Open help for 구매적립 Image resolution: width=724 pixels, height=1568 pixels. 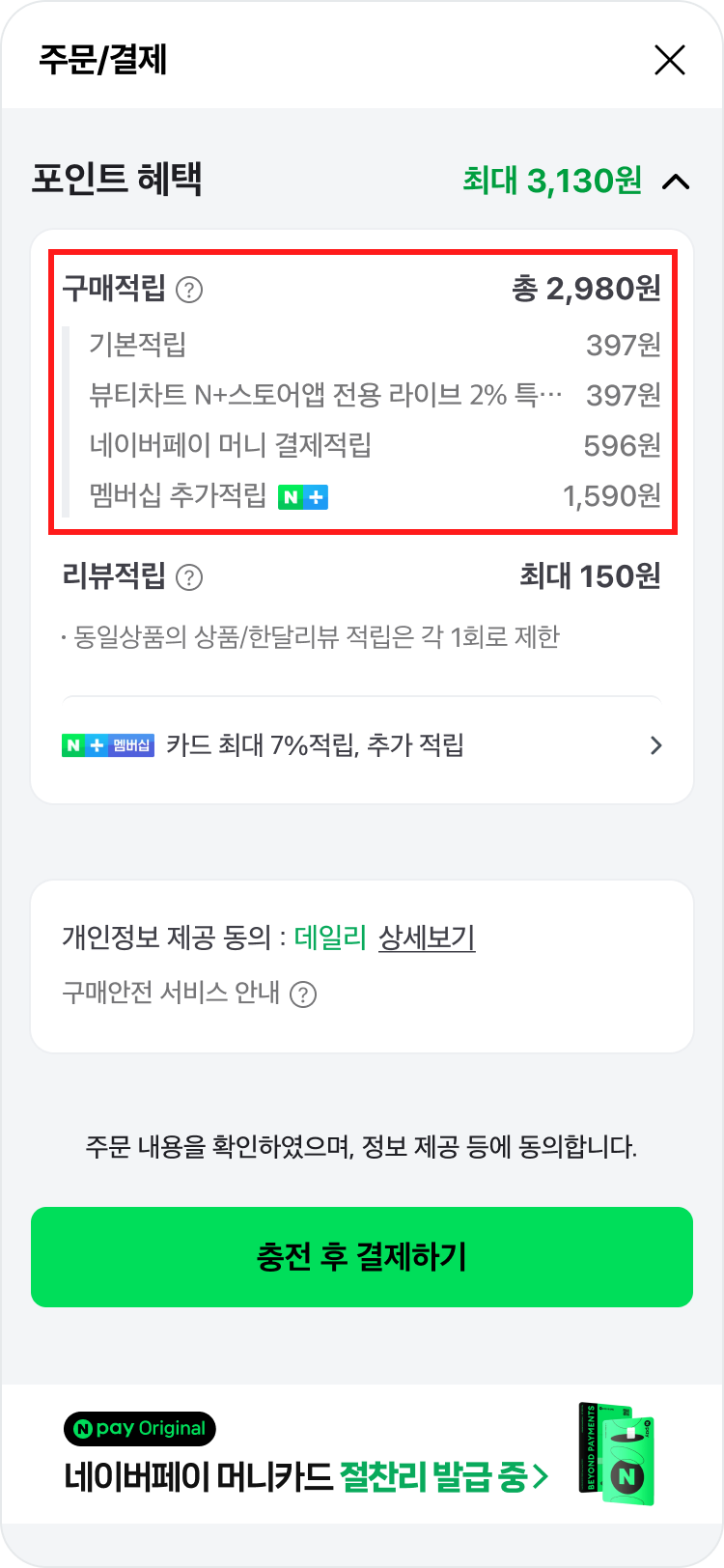click(190, 289)
